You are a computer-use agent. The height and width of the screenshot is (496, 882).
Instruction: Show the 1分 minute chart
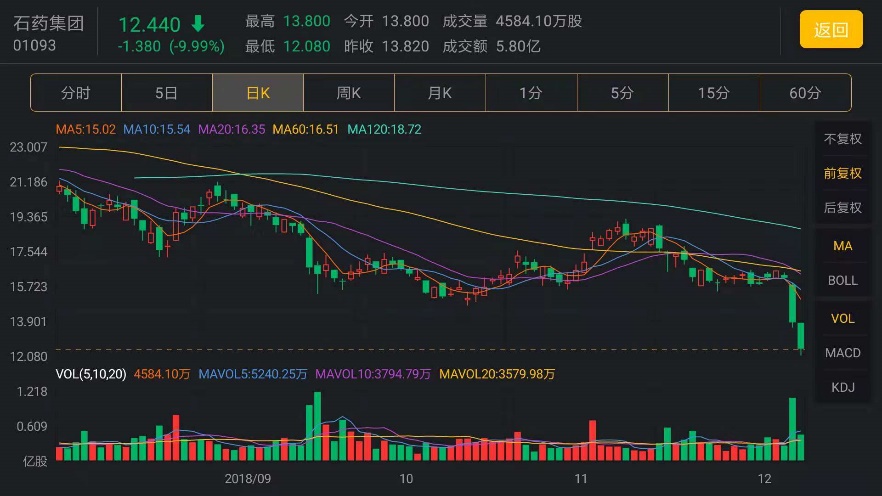[531, 93]
